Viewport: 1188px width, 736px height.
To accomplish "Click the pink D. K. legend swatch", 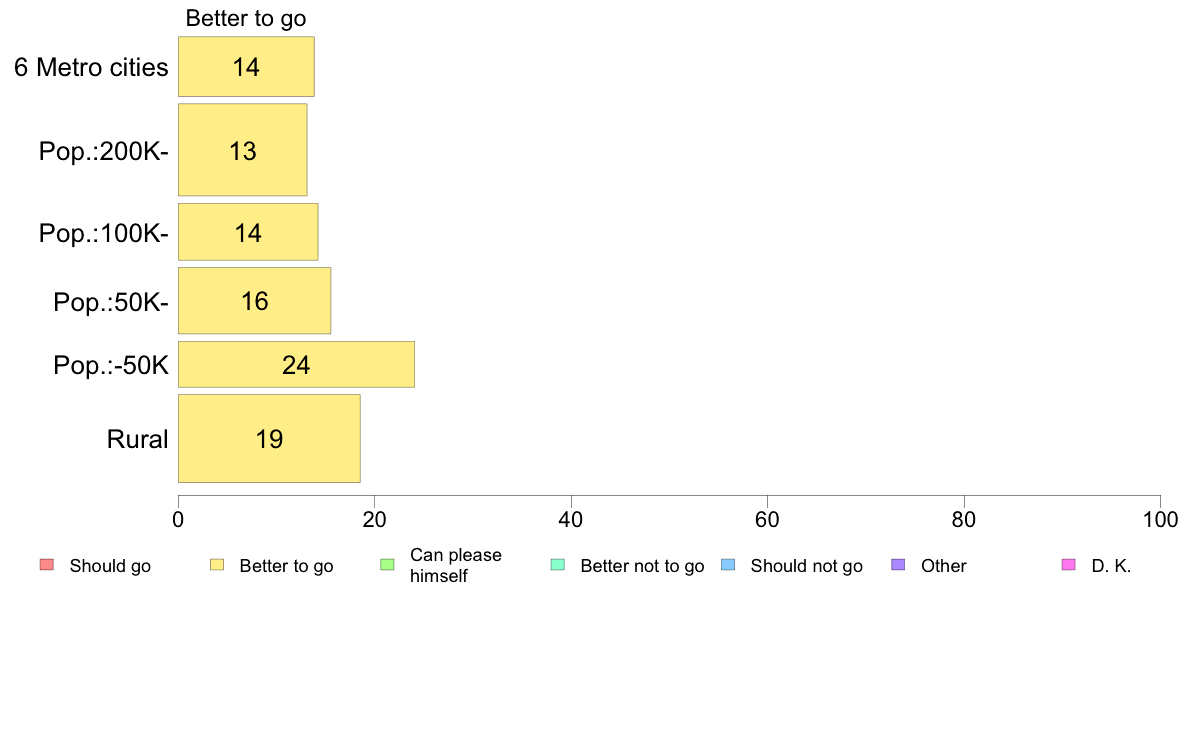I will pyautogui.click(x=1069, y=565).
